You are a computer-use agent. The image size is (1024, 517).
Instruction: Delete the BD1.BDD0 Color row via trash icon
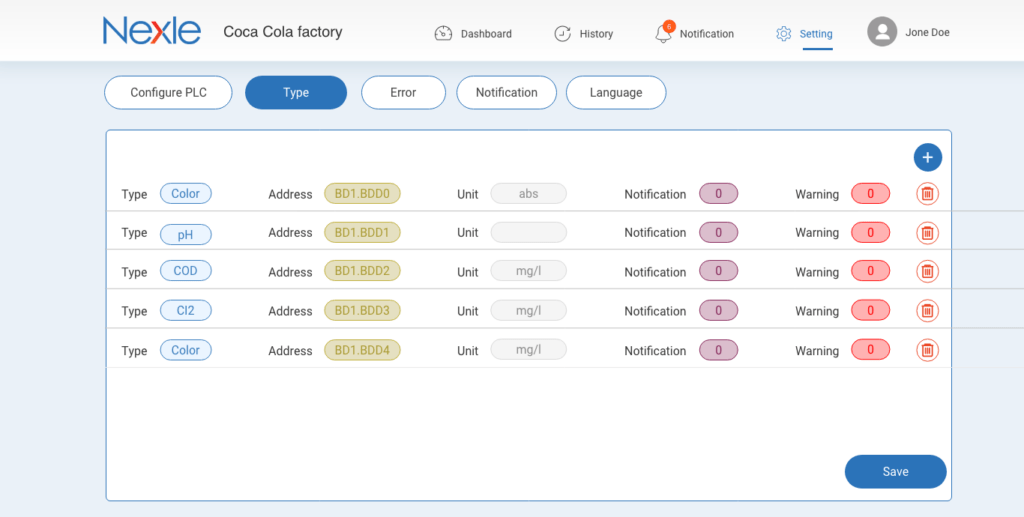coord(927,194)
